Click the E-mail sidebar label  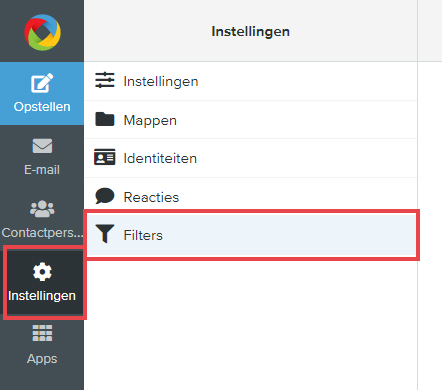(42, 170)
